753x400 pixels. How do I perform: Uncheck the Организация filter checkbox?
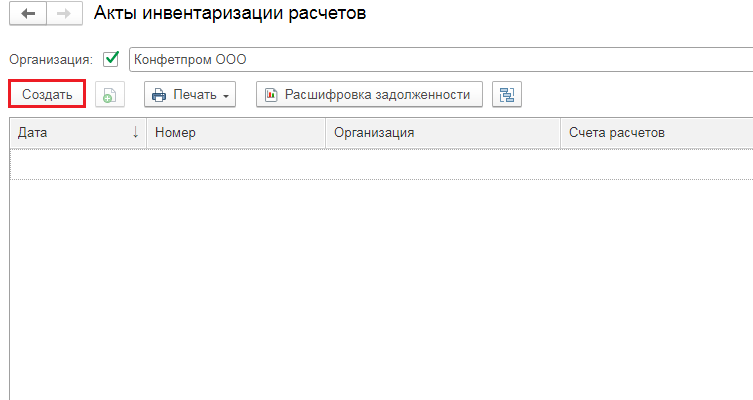111,59
